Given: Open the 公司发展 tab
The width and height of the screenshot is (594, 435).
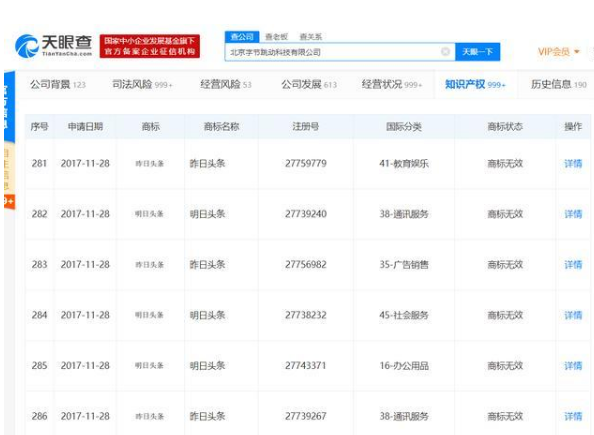Looking at the screenshot, I should point(309,84).
